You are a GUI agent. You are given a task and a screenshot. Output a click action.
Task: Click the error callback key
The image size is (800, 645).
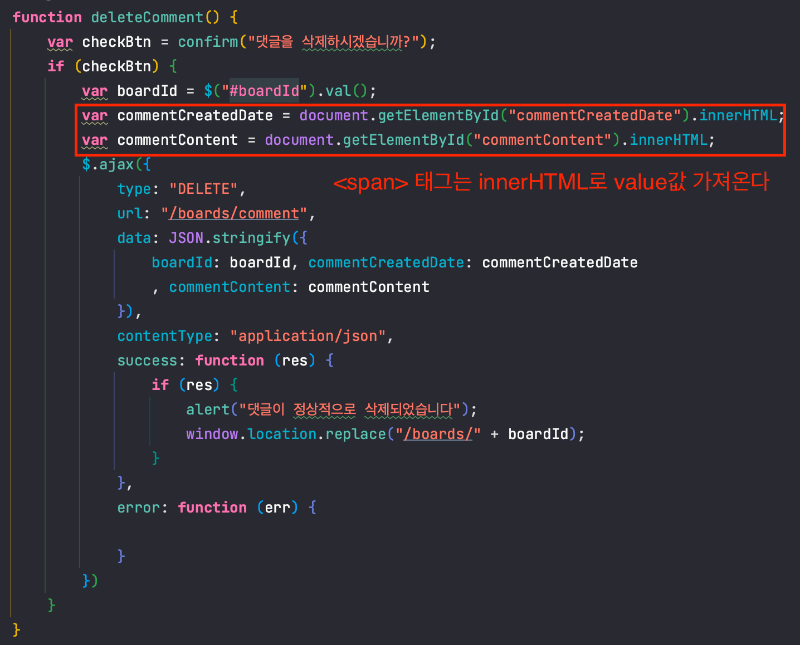click(x=138, y=507)
